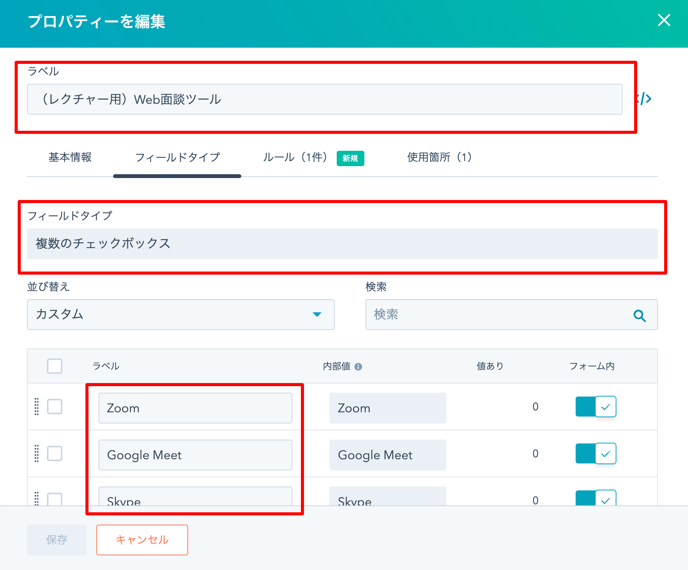
Task: Click the 内部値 column header
Action: [337, 366]
